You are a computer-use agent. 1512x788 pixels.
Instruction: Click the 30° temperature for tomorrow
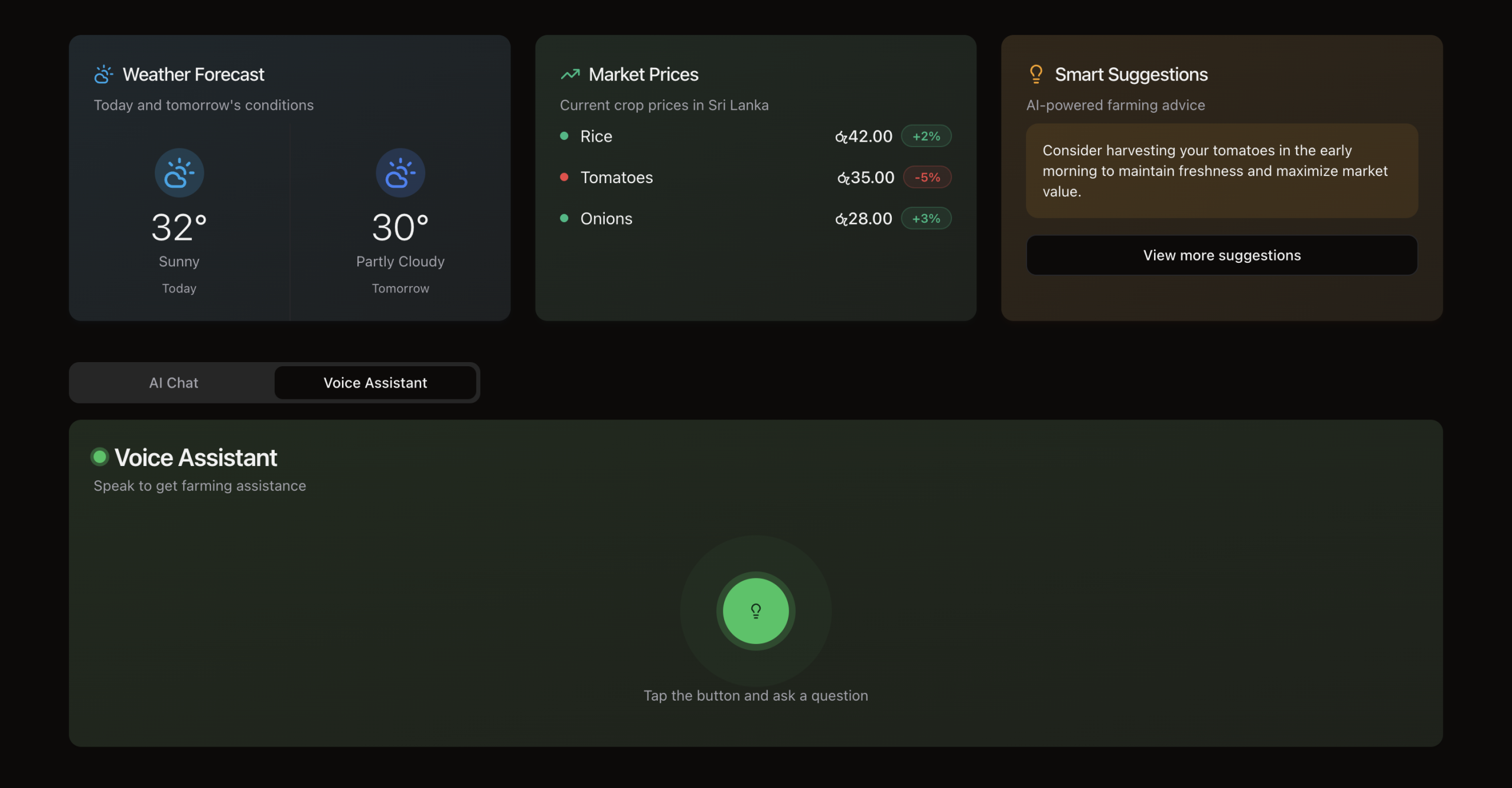pyautogui.click(x=400, y=227)
